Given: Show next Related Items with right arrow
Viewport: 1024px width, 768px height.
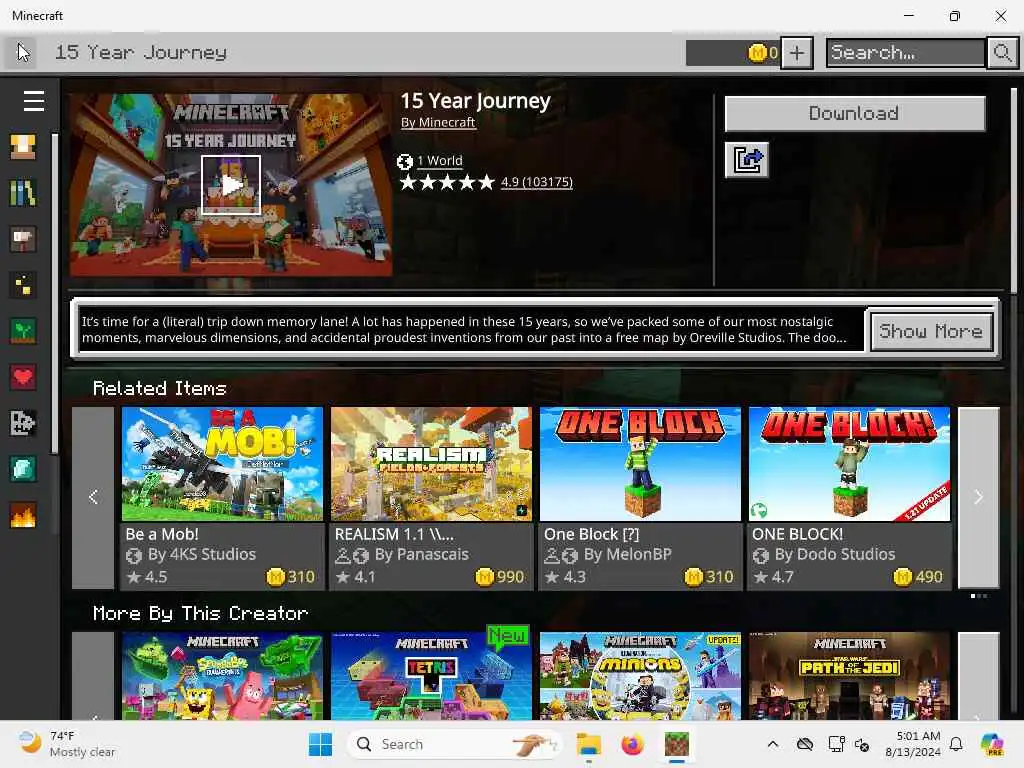Looking at the screenshot, I should (x=978, y=498).
